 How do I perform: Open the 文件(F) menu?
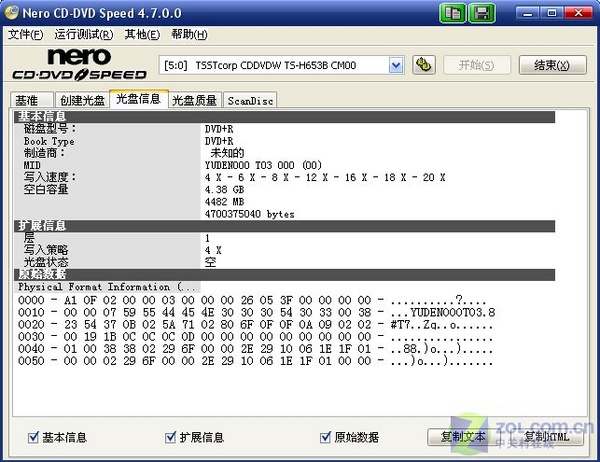coord(26,35)
